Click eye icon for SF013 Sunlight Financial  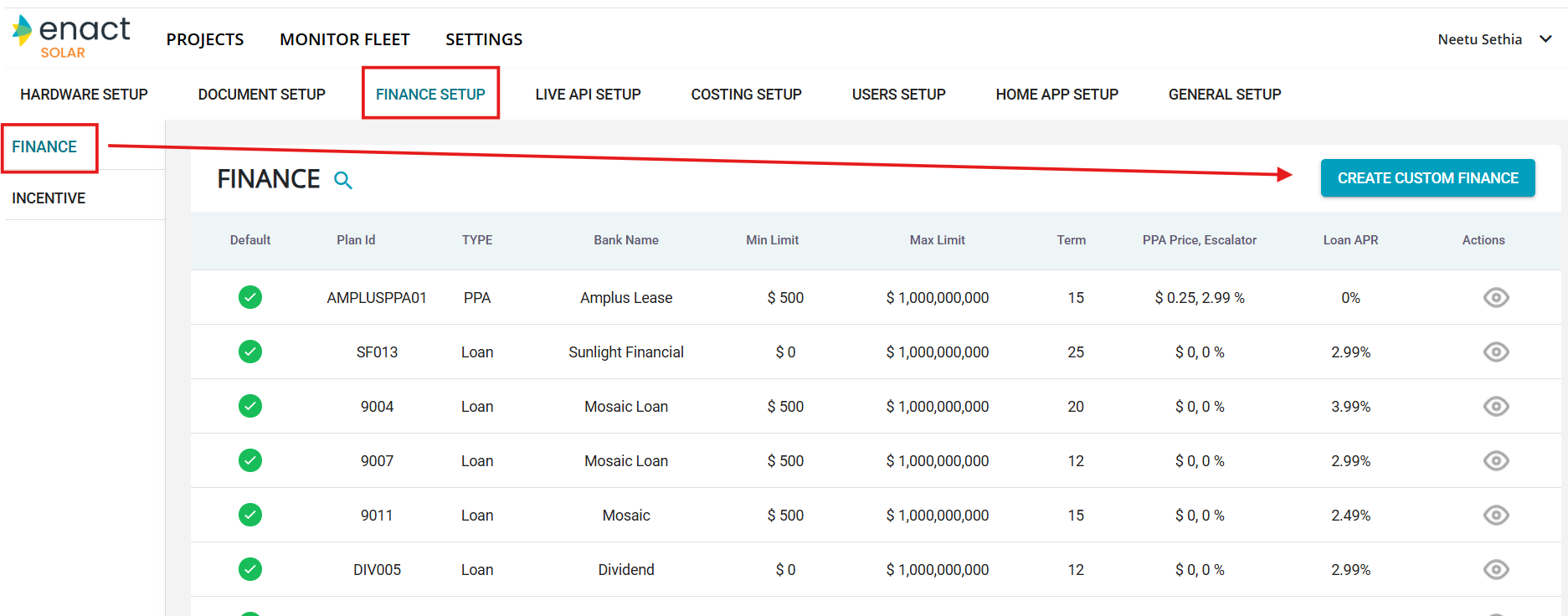(1495, 352)
